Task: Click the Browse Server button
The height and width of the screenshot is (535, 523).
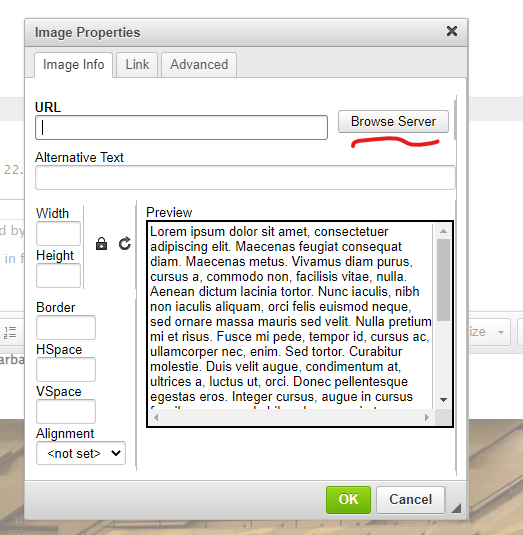Action: click(x=393, y=121)
